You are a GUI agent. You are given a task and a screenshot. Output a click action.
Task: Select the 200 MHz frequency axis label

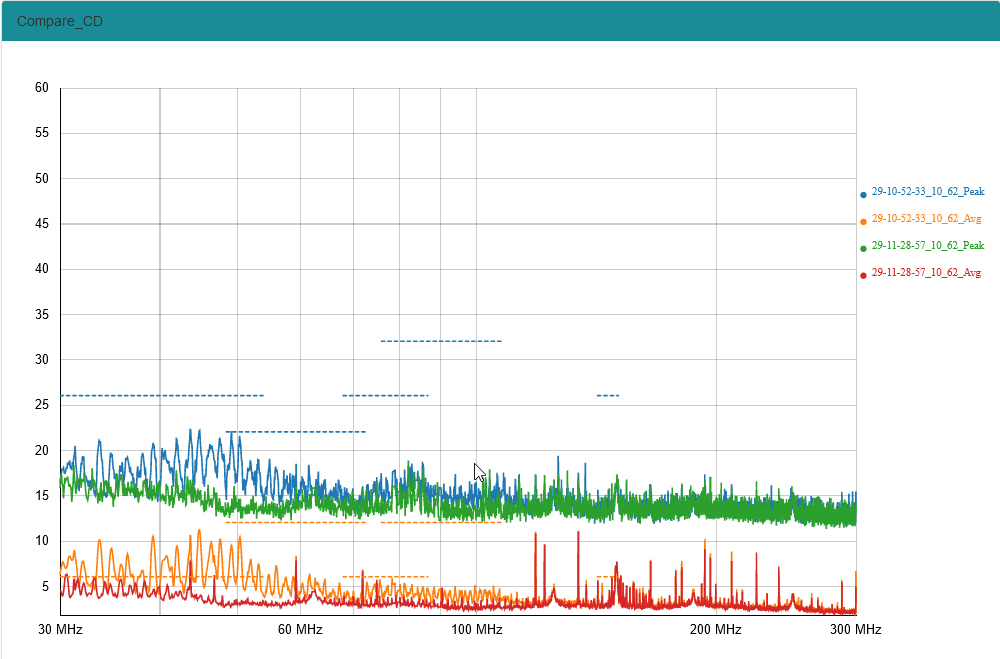[716, 630]
